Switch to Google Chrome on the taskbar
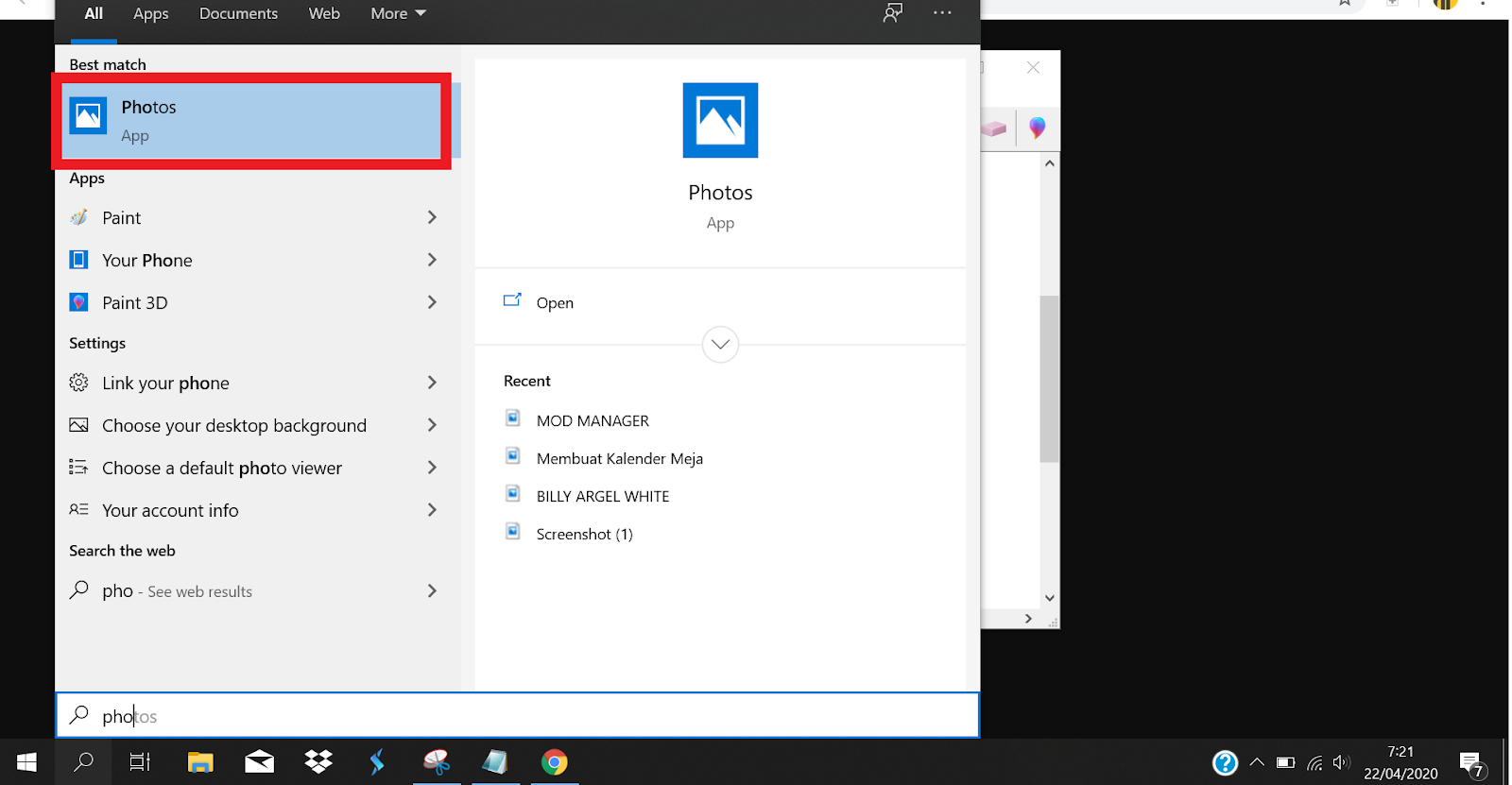 555,761
